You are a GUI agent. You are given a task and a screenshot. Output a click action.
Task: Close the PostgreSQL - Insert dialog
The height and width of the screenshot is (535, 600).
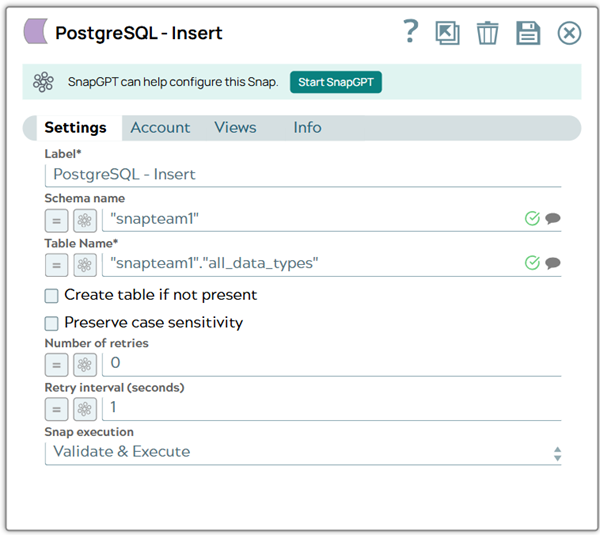point(569,33)
